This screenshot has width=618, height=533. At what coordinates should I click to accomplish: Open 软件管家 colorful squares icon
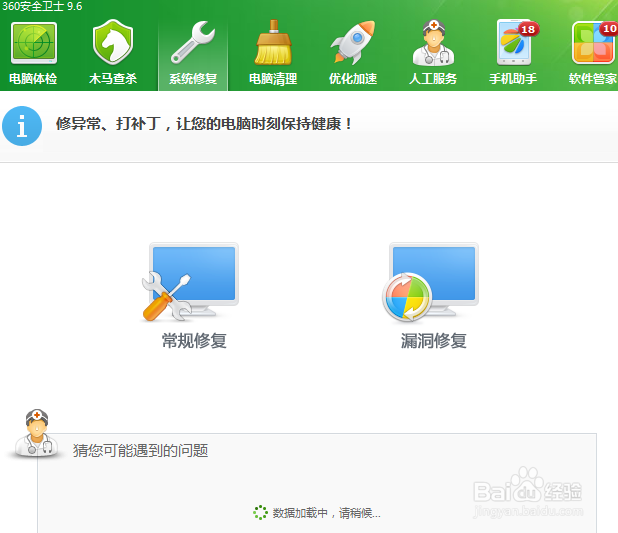click(593, 43)
